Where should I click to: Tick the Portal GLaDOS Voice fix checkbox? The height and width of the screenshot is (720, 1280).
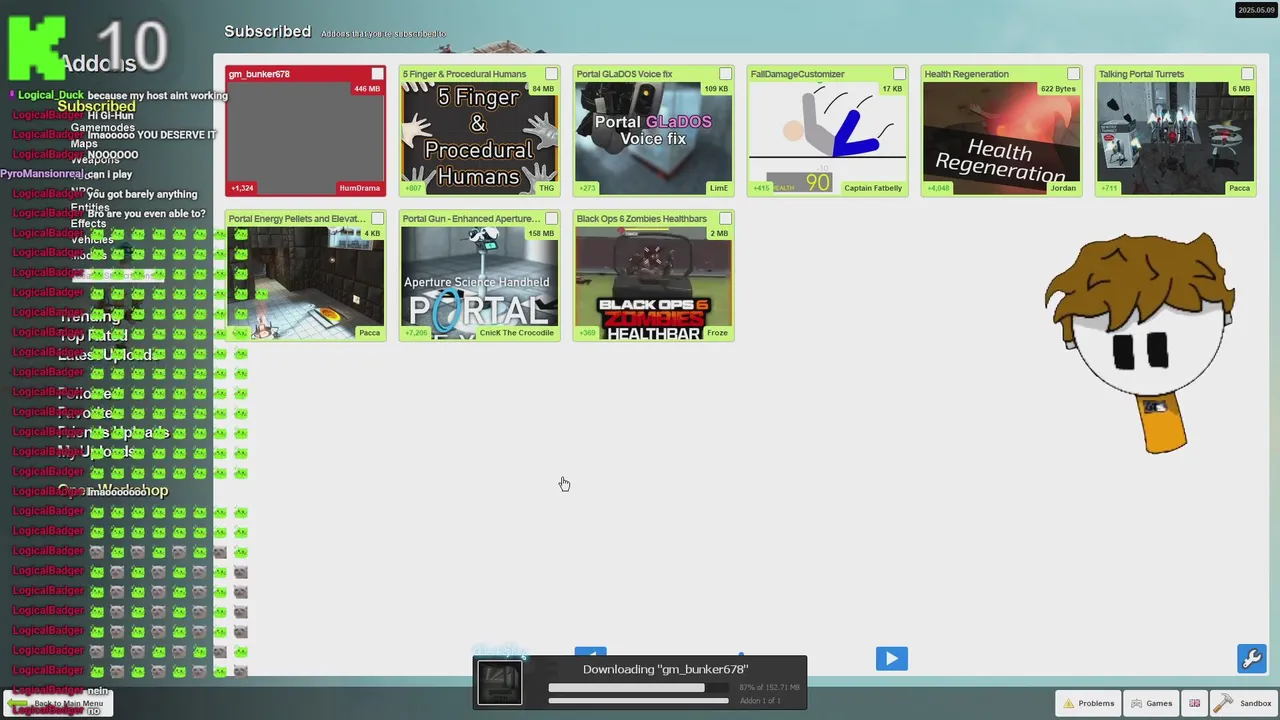(x=725, y=74)
